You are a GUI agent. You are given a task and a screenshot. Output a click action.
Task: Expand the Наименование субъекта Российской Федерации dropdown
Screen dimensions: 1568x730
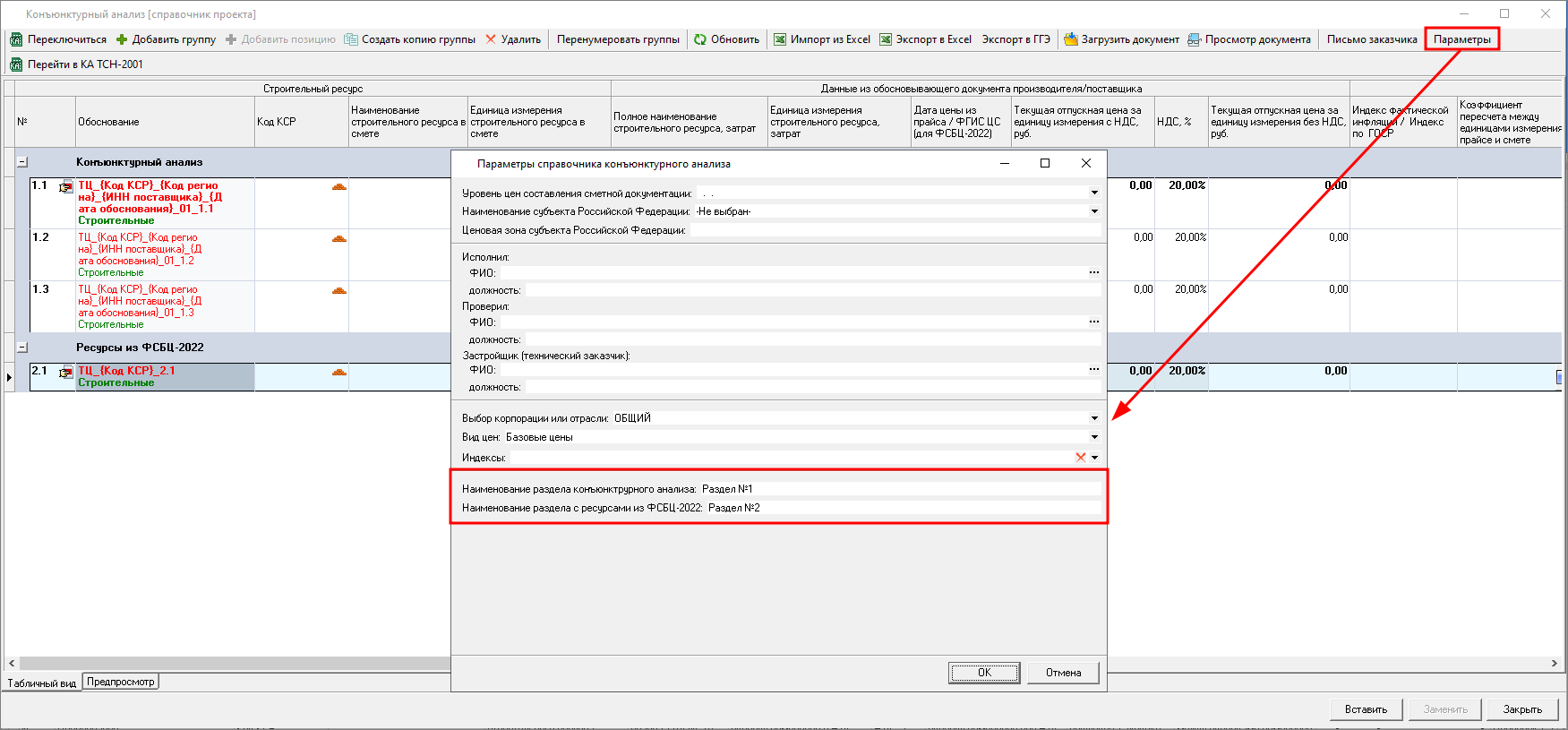pyautogui.click(x=1094, y=211)
